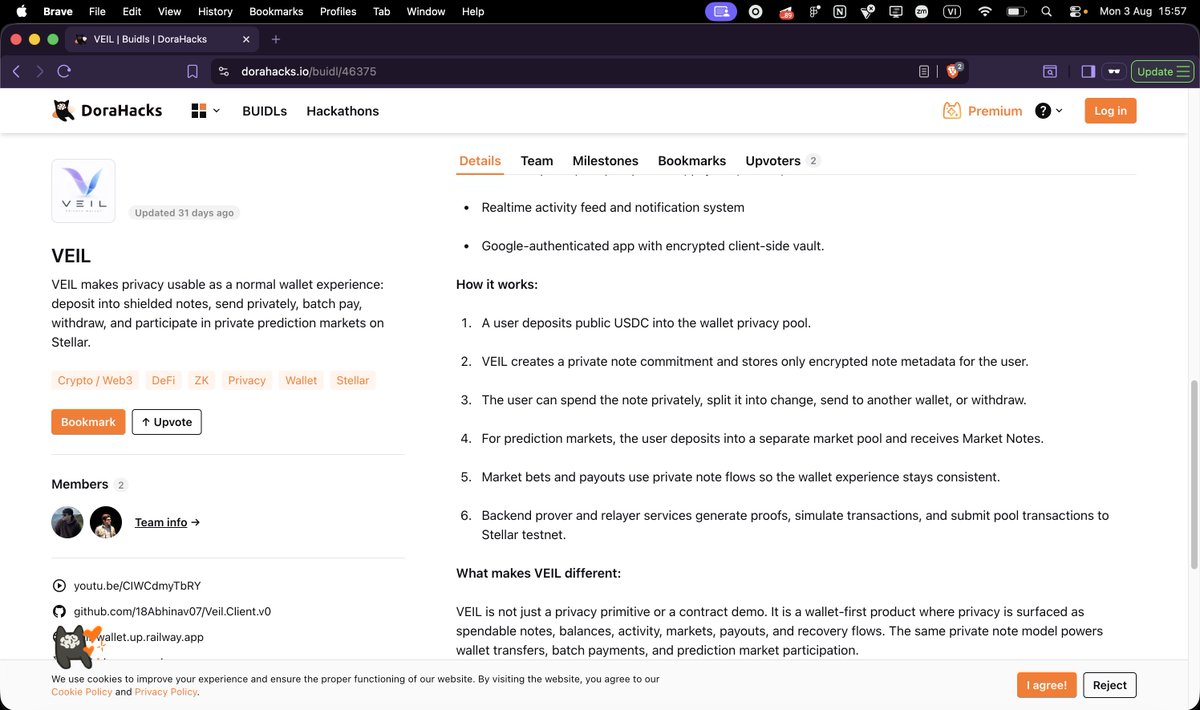Screen dimensions: 1200x710
Task: Select the ZK tag
Action: [x=202, y=380]
